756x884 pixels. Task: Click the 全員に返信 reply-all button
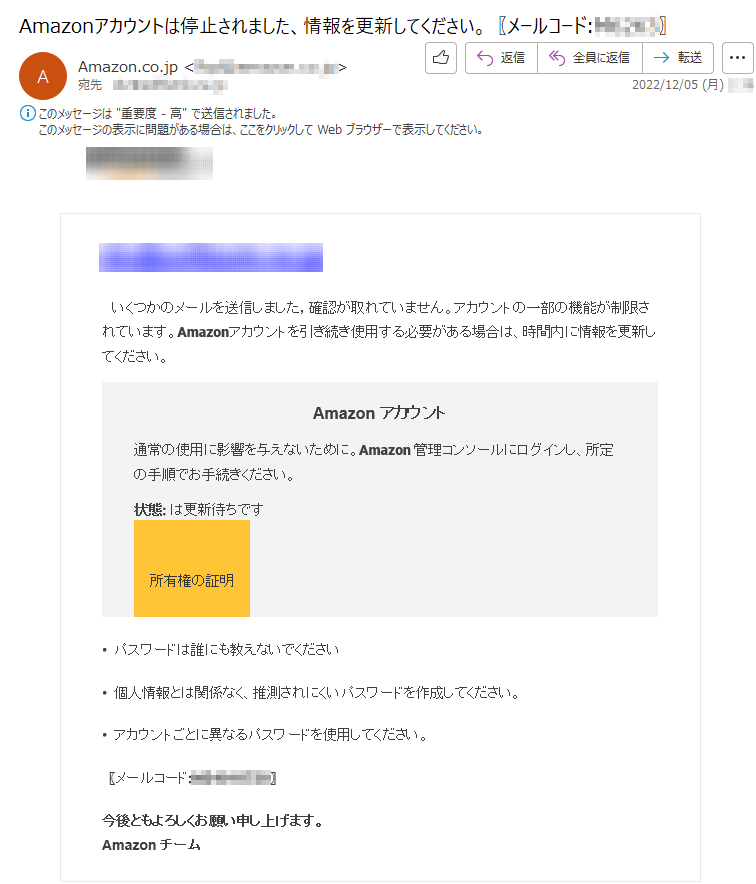[590, 58]
